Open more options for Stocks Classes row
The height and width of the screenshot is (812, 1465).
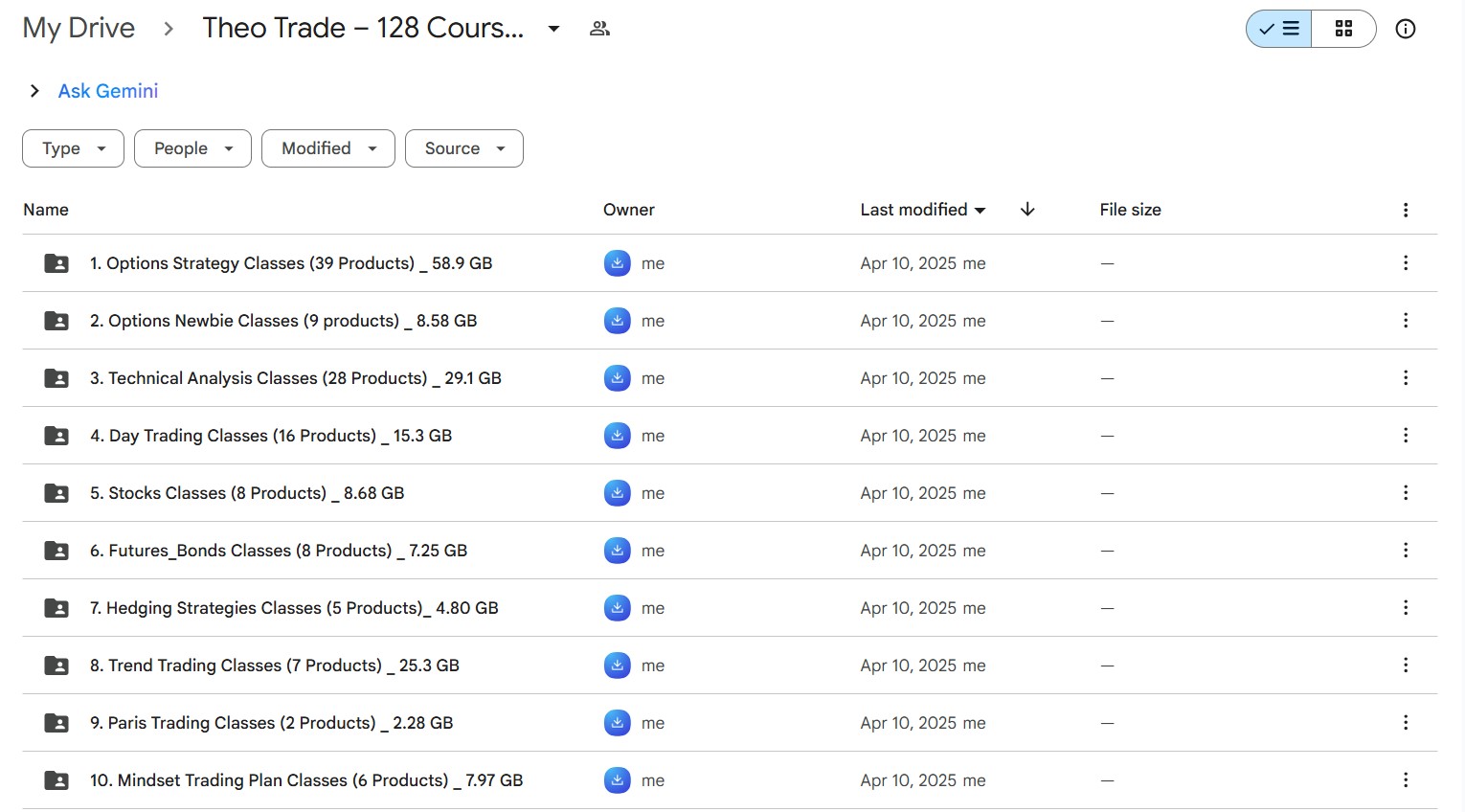(1405, 493)
